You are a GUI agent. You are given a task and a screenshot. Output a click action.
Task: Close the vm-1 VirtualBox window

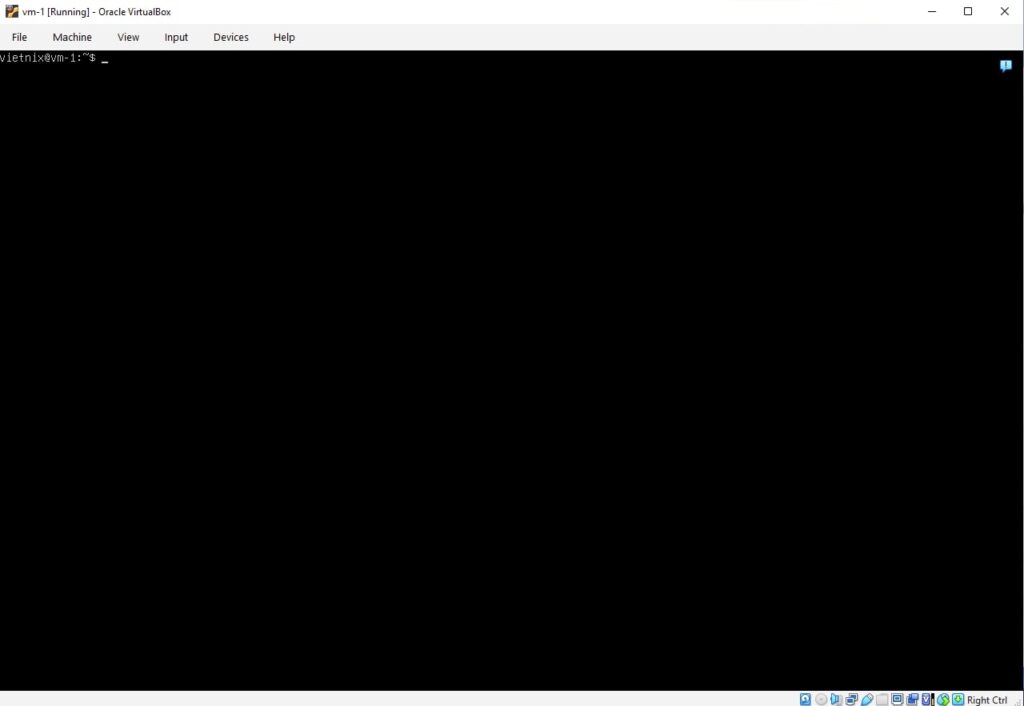[1004, 11]
